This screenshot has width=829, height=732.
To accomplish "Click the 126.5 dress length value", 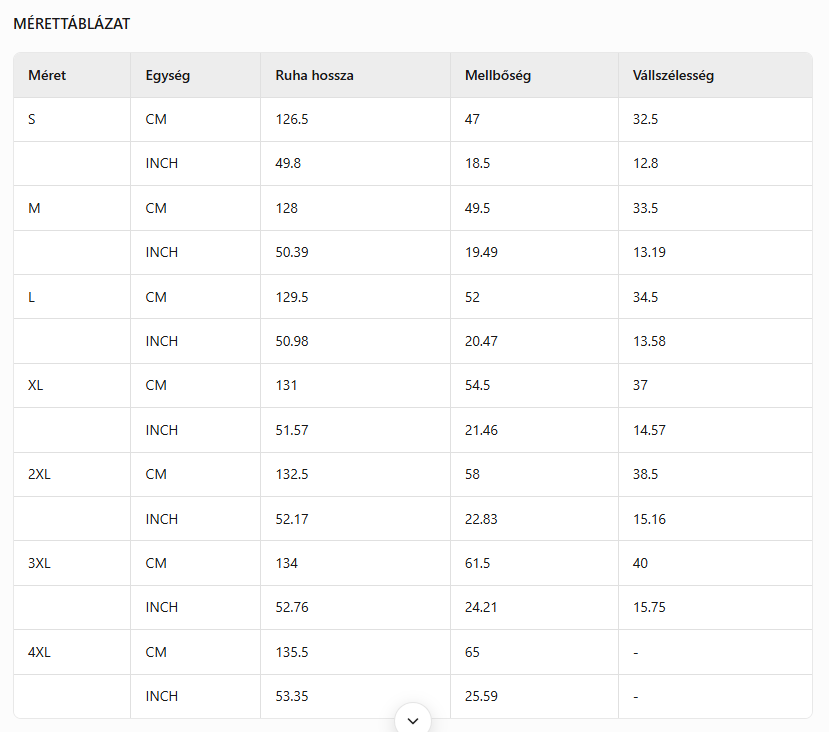I will 292,119.
